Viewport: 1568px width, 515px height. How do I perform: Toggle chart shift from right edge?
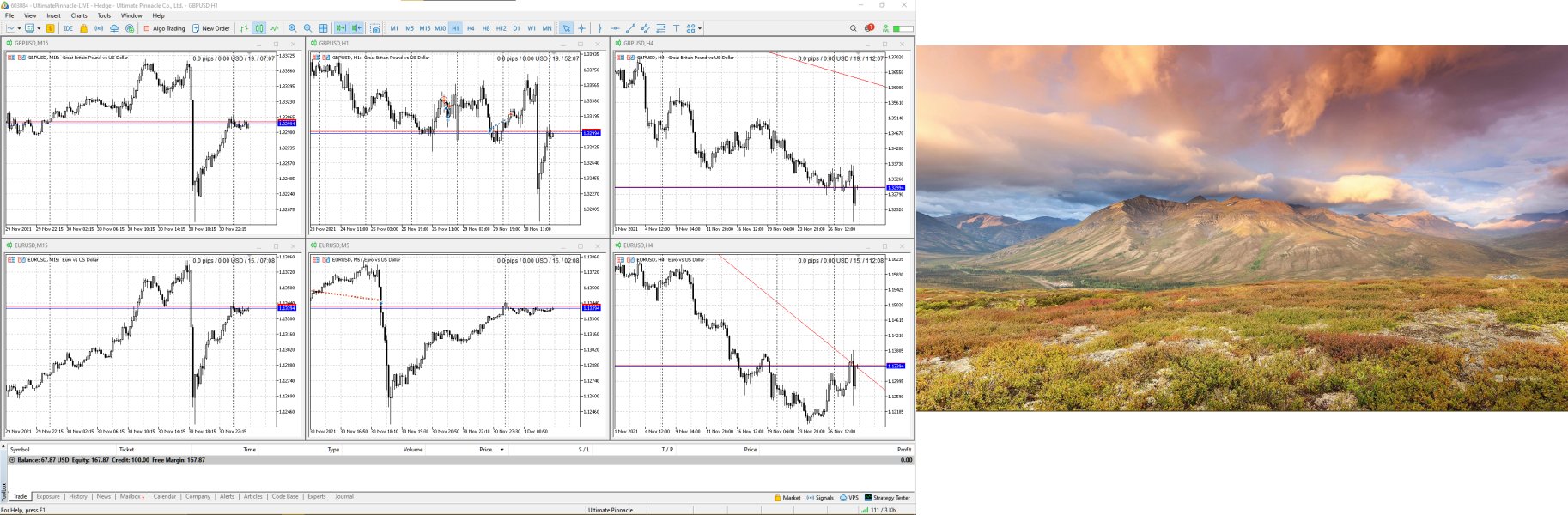pos(356,28)
